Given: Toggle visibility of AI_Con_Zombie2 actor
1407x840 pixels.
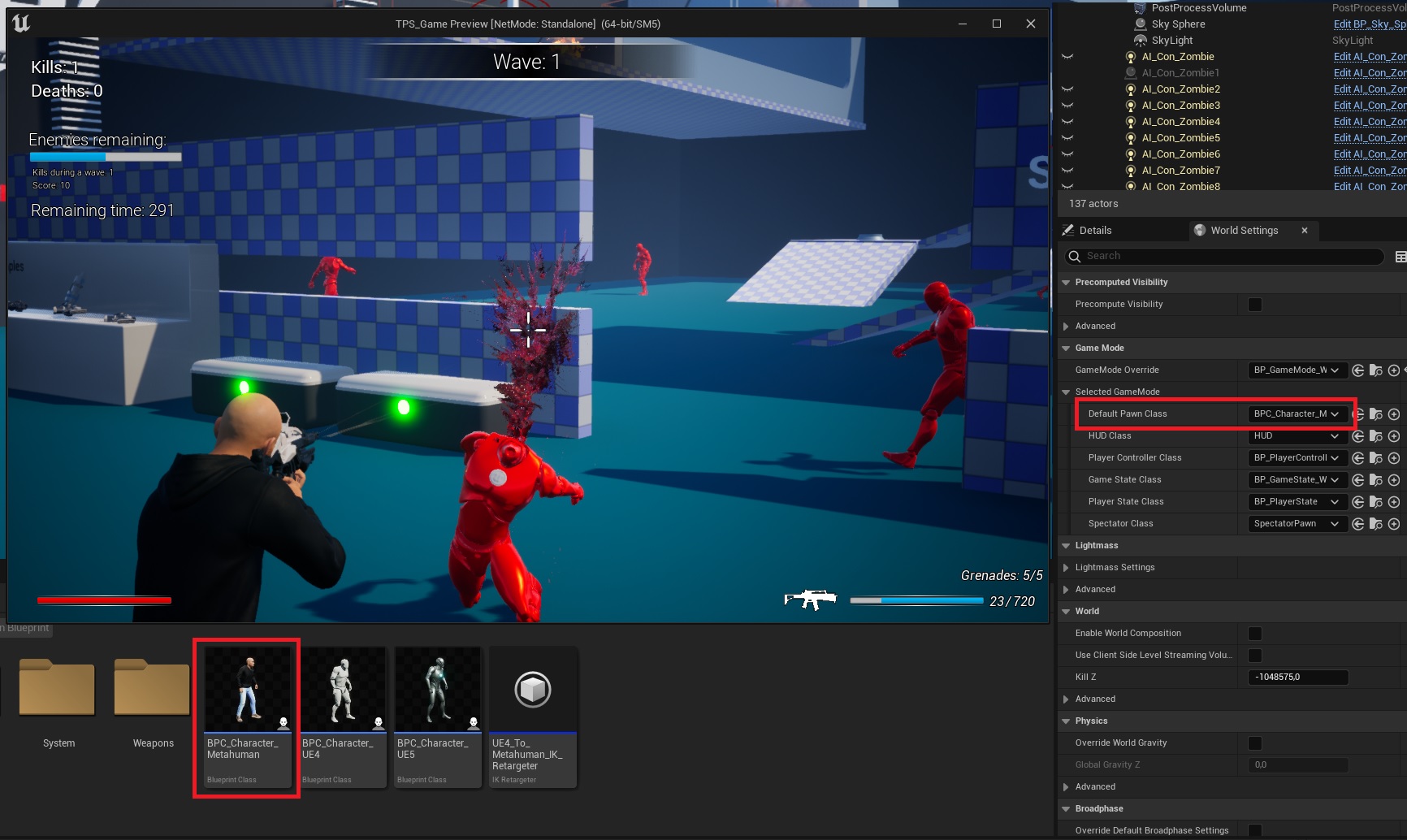Looking at the screenshot, I should coord(1067,89).
